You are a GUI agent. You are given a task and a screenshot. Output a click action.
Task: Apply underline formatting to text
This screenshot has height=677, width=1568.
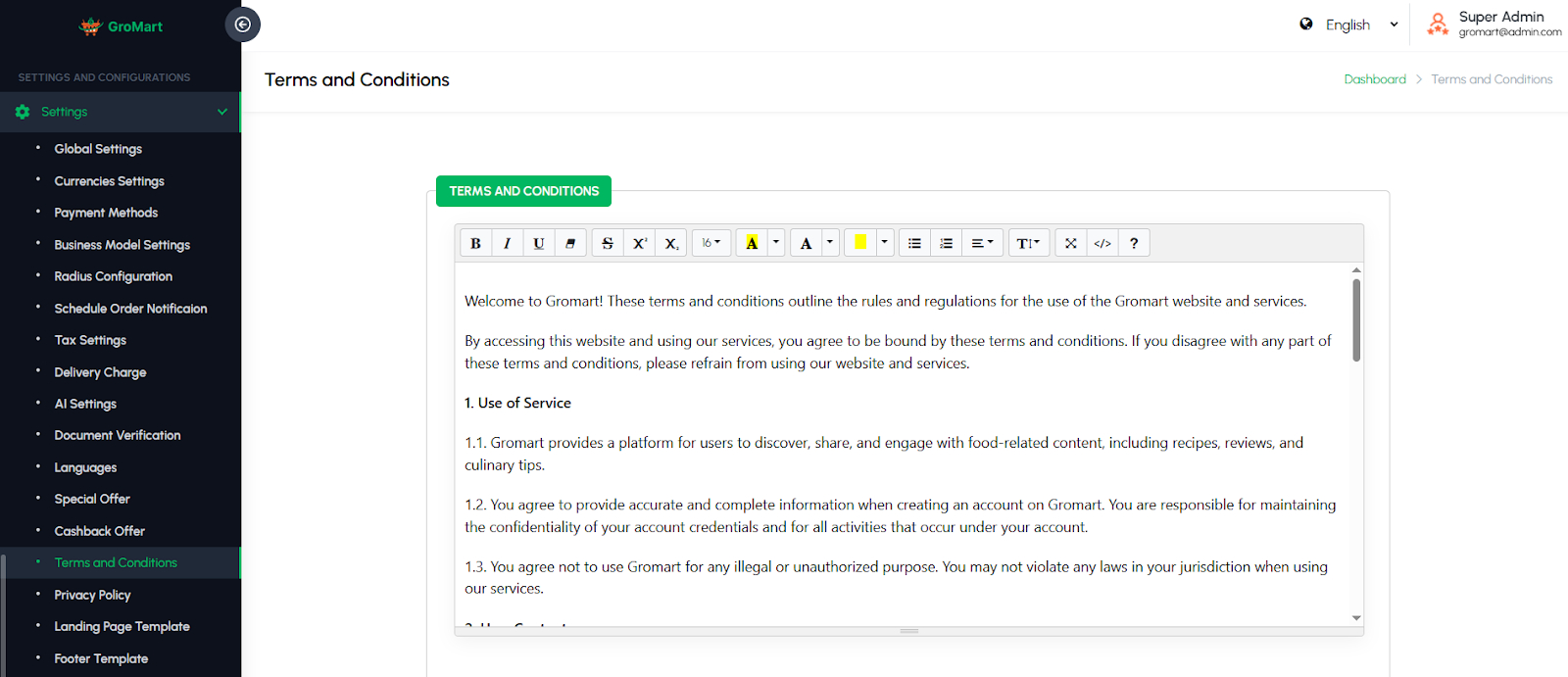click(538, 243)
